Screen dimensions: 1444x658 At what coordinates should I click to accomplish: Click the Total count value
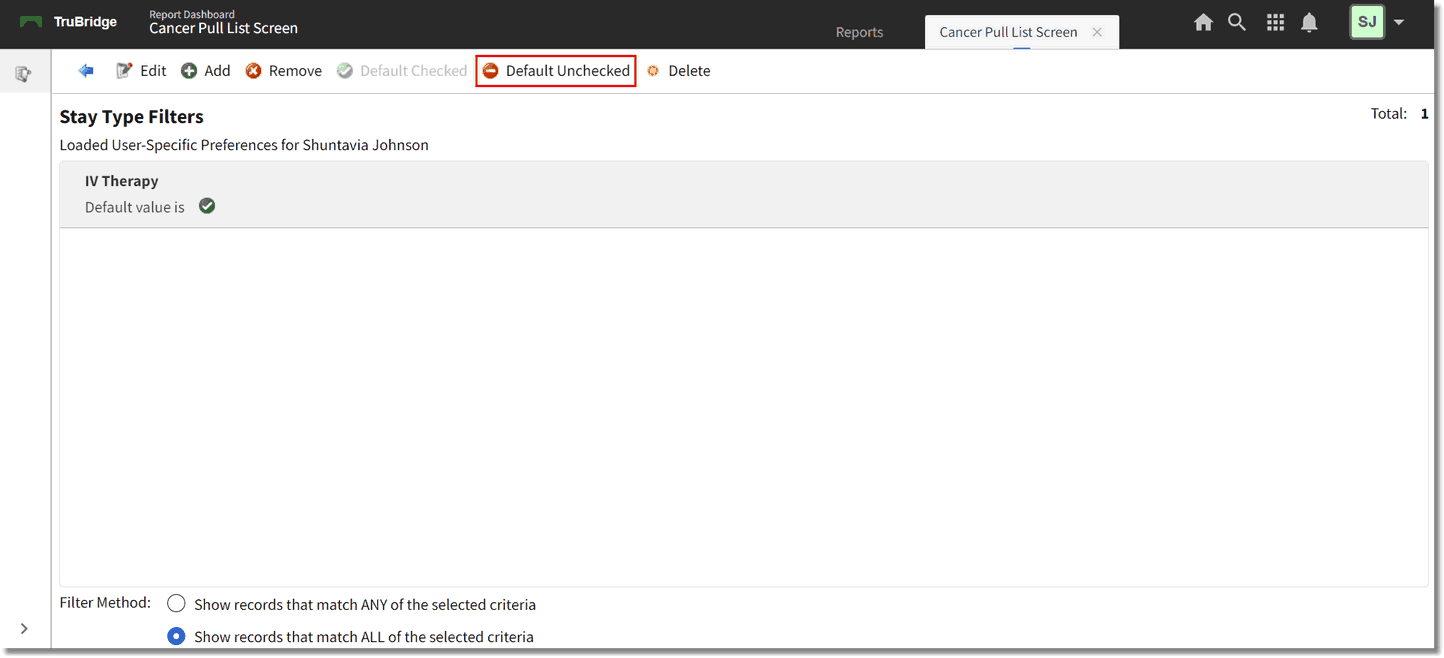pyautogui.click(x=1424, y=113)
